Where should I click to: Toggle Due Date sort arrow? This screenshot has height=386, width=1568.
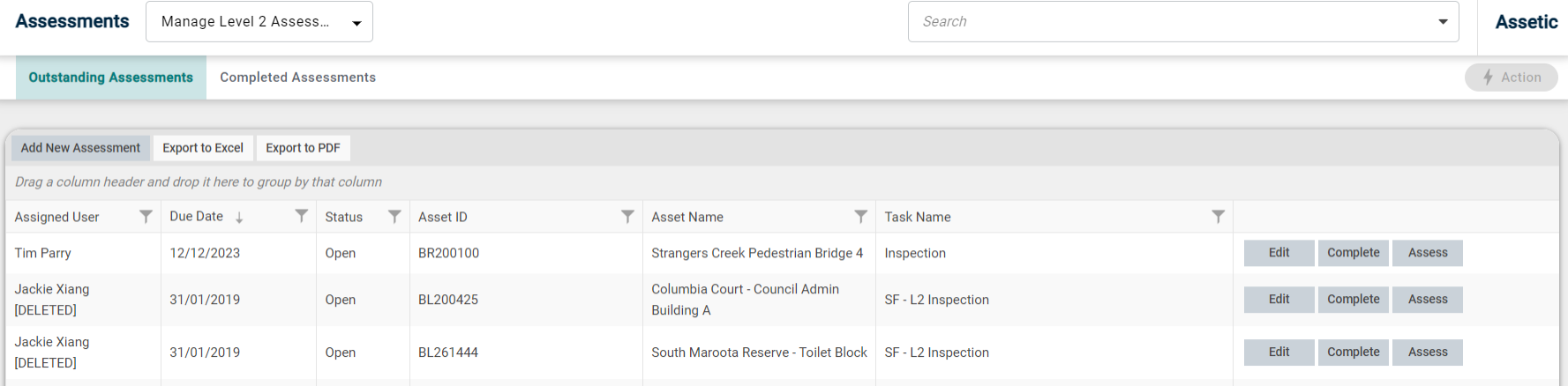point(239,217)
